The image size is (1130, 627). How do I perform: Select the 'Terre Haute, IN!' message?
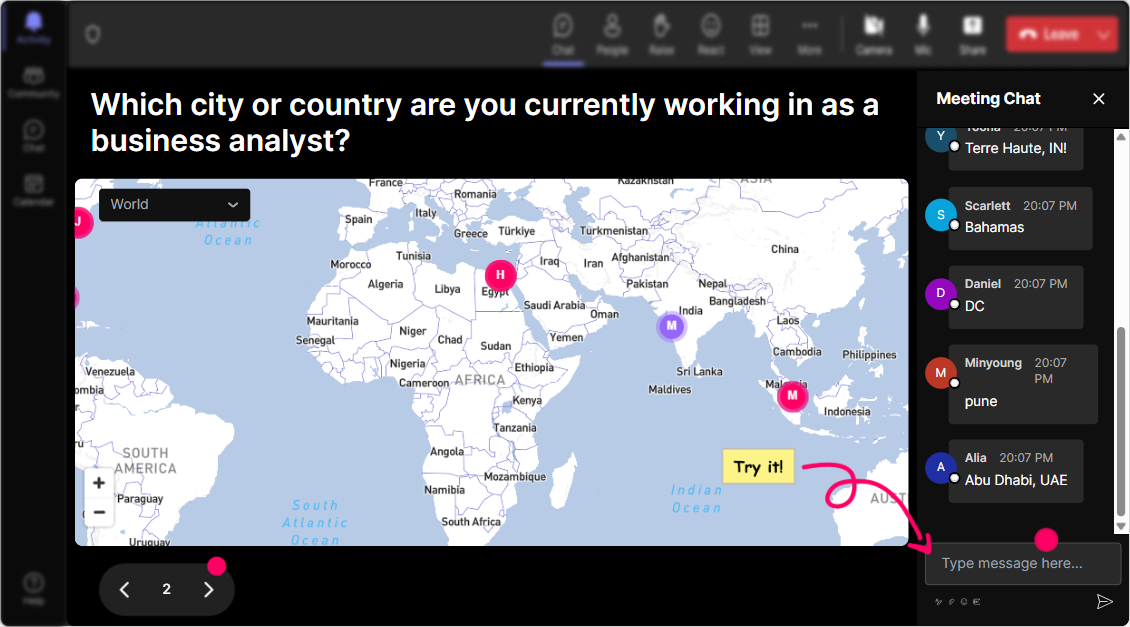[1015, 149]
